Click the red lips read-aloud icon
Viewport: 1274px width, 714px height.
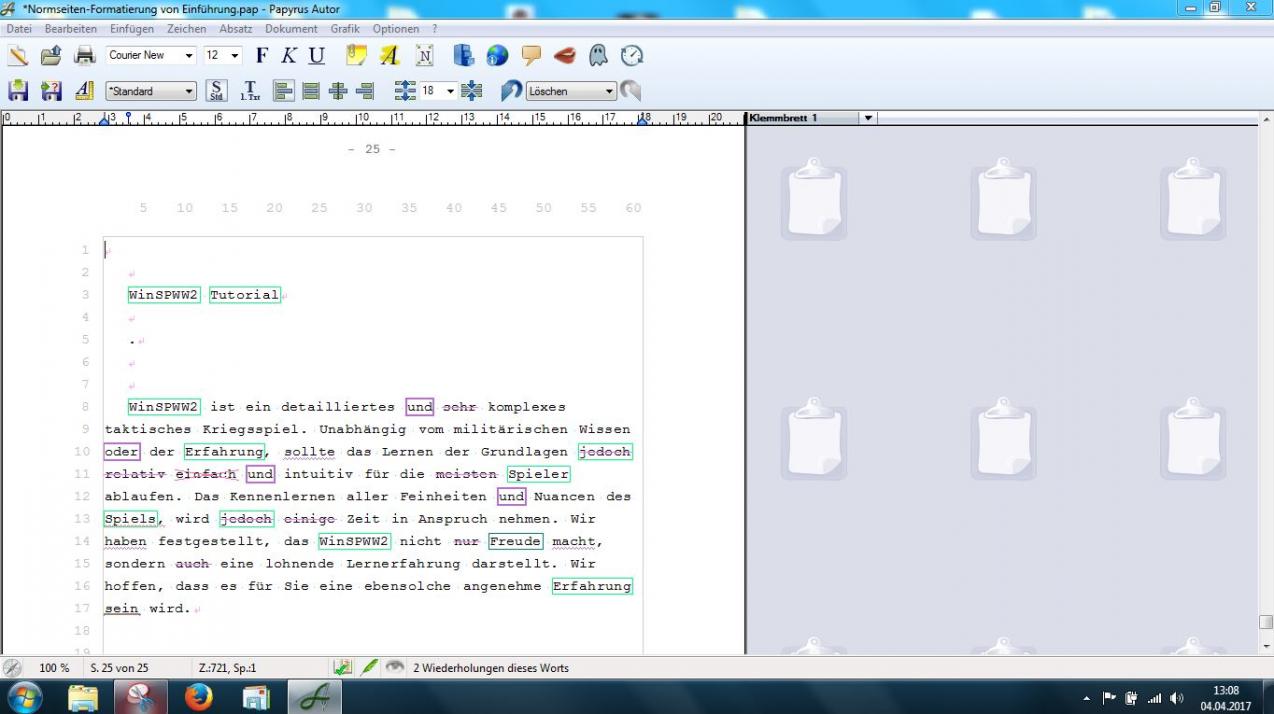coord(564,56)
